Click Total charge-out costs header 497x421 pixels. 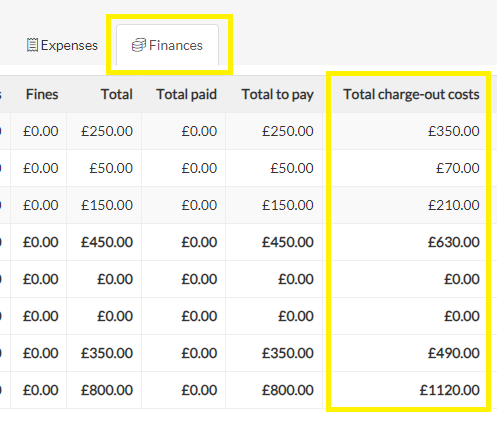point(411,95)
